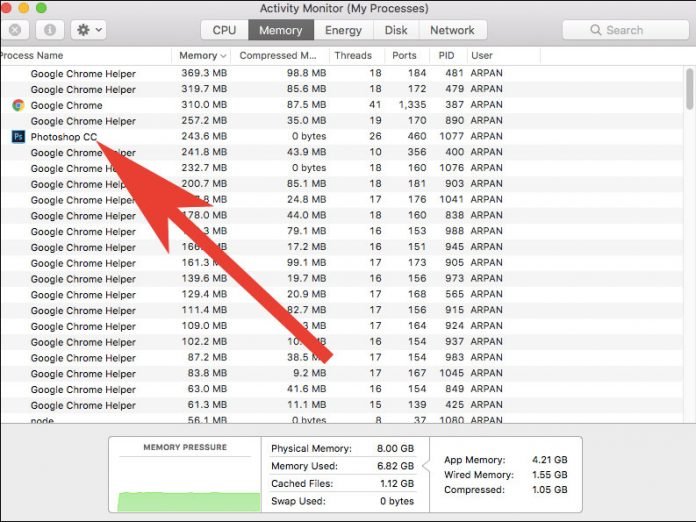Viewport: 696px width, 522px height.
Task: Click the Photoshop CC app icon
Action: coord(18,137)
